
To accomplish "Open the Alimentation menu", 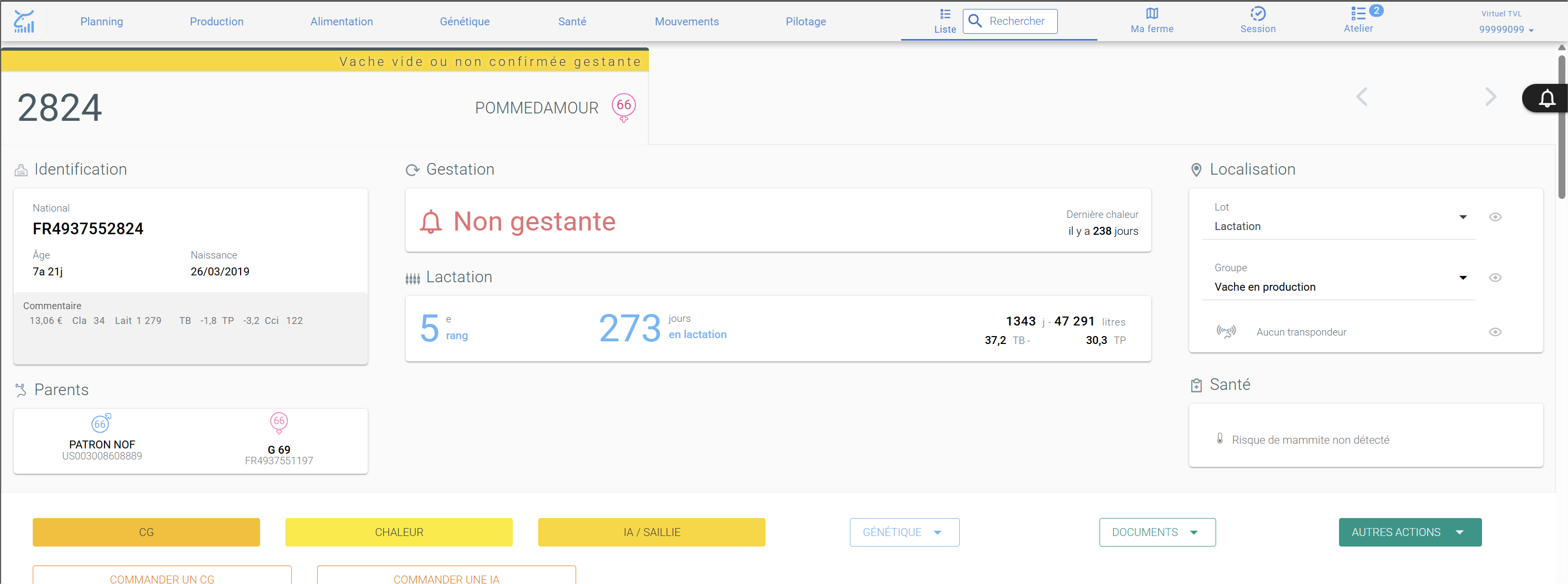I will (x=341, y=21).
